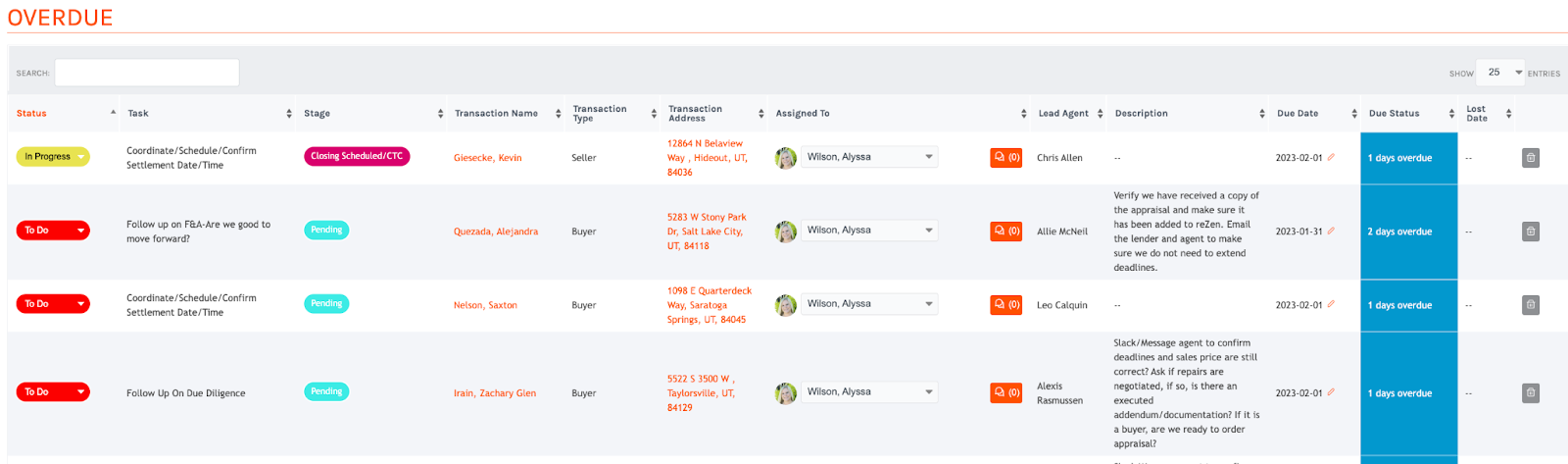Edit due date pencil for Quezada, Alejandra row
The image size is (1568, 464).
1331,232
